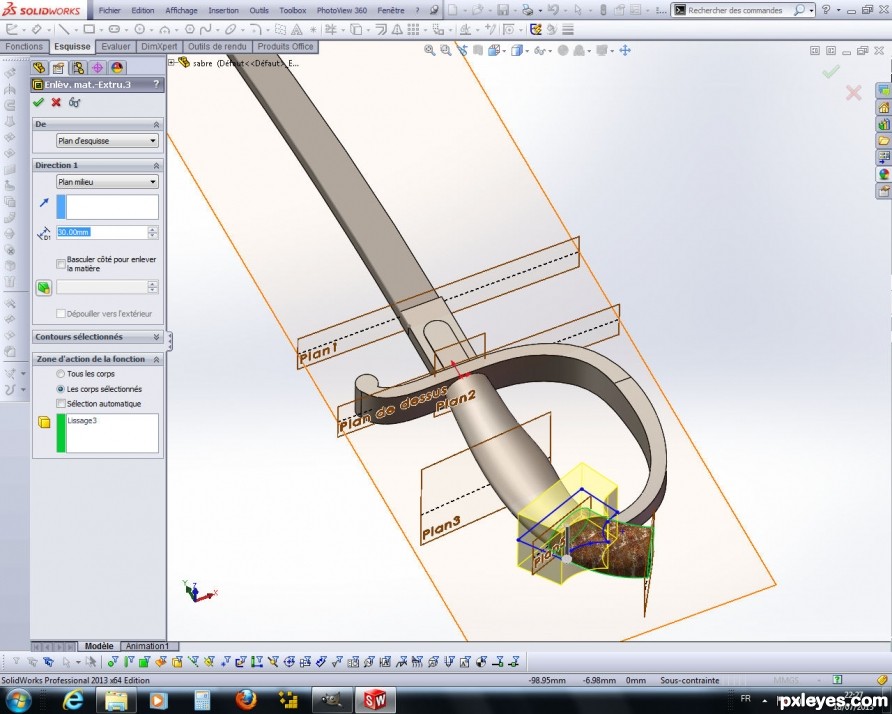Open the ConfigurationManager tab icon
The width and height of the screenshot is (892, 714).
coord(78,68)
